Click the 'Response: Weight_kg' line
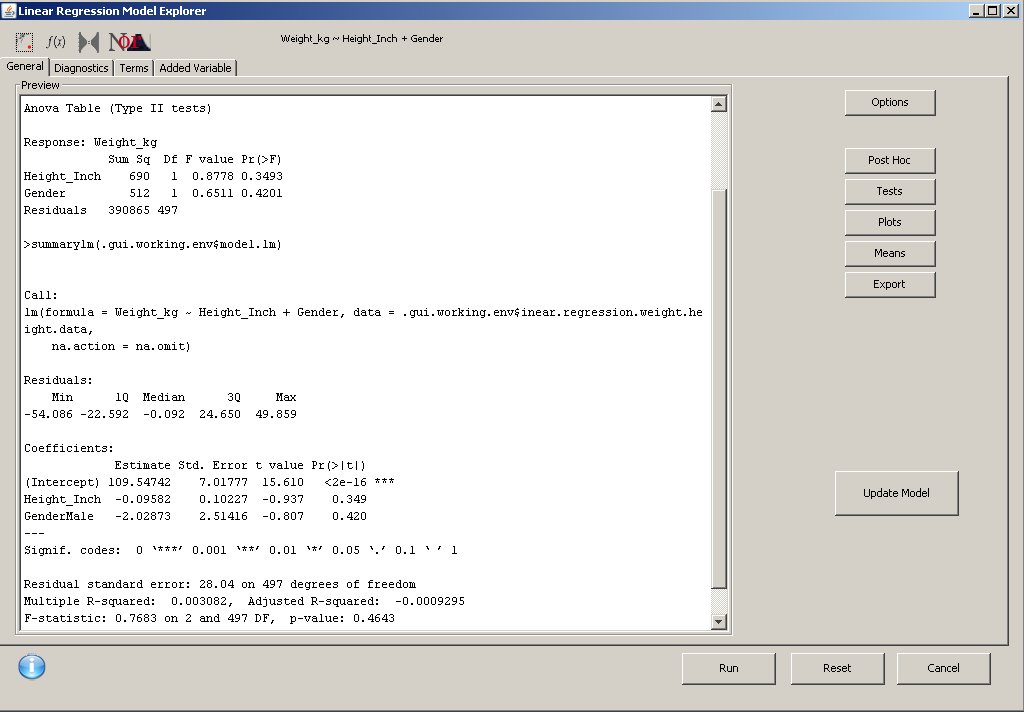The image size is (1024, 712). [90, 142]
